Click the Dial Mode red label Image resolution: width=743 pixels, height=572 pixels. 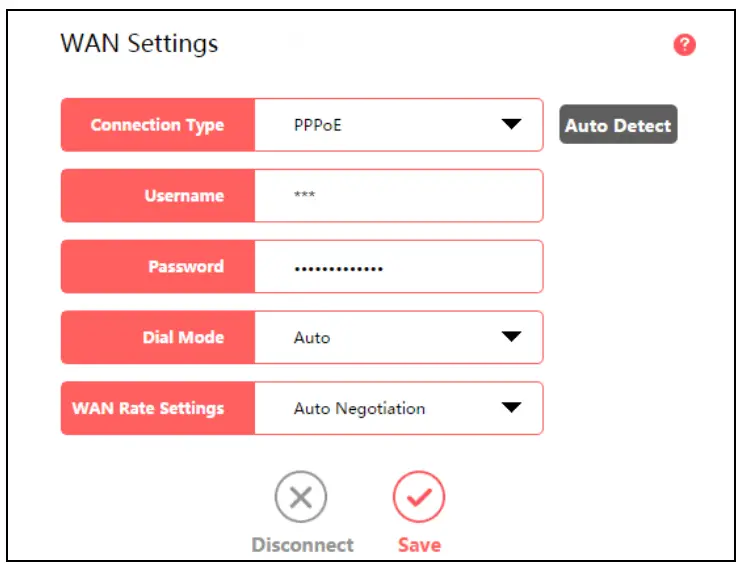point(158,337)
